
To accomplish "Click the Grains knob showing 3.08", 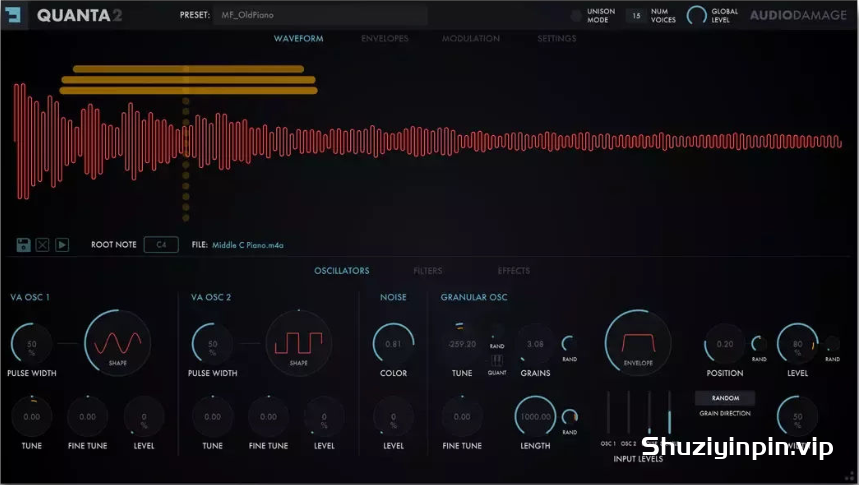I will (535, 344).
